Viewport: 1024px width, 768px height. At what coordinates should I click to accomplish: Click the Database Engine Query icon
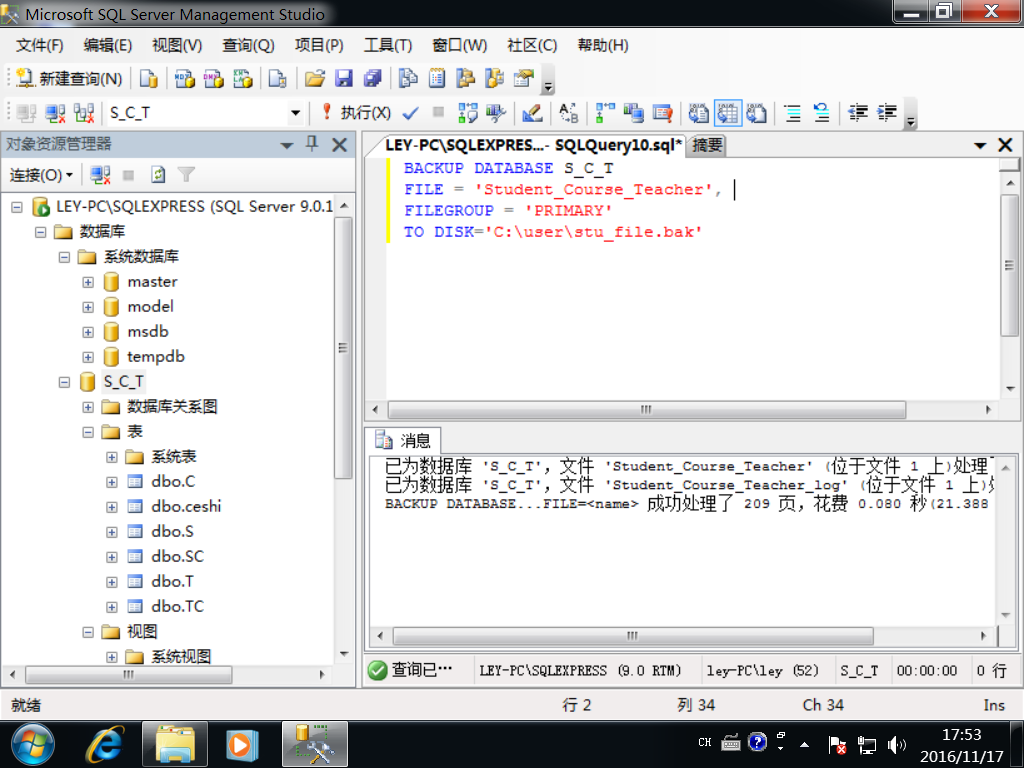(x=149, y=79)
